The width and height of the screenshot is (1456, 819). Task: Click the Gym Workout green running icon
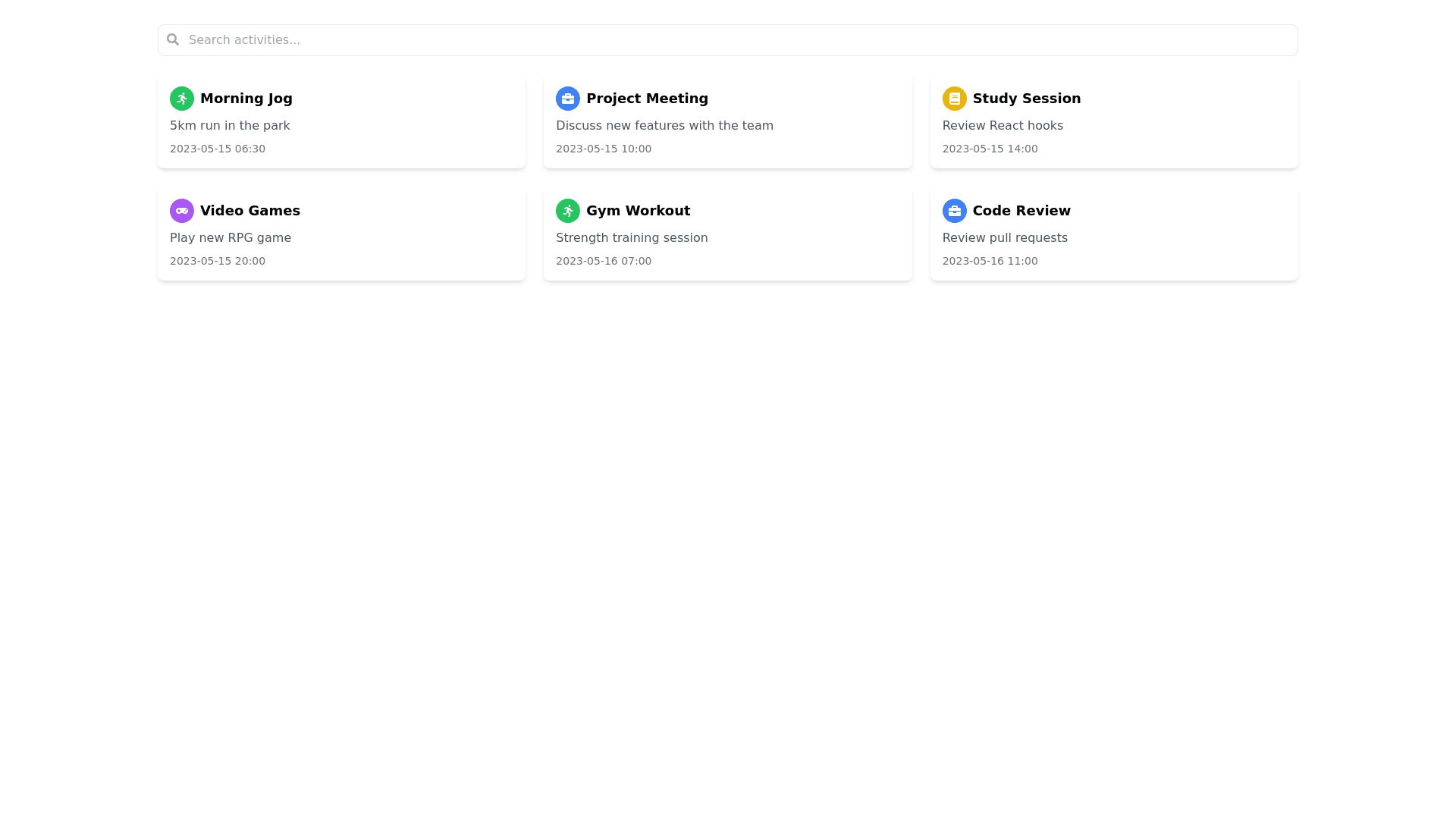tap(568, 211)
